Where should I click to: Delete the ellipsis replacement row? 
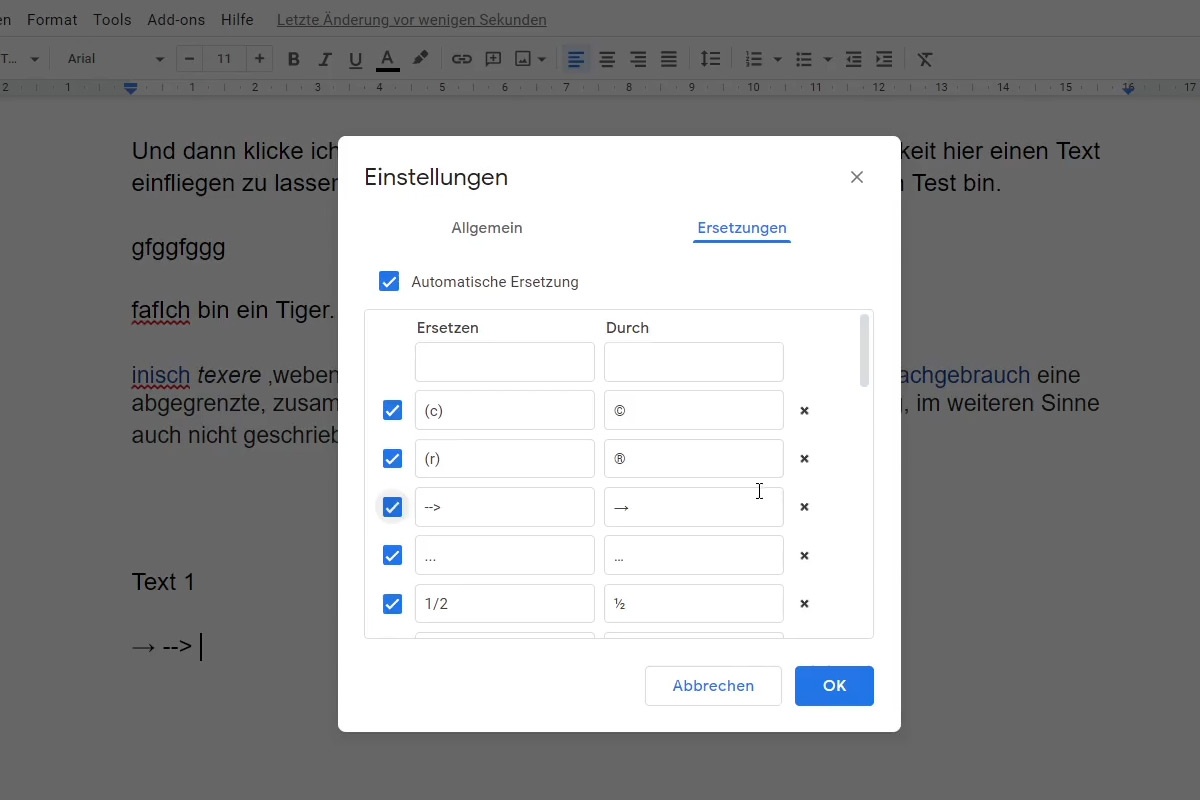pyautogui.click(x=804, y=556)
